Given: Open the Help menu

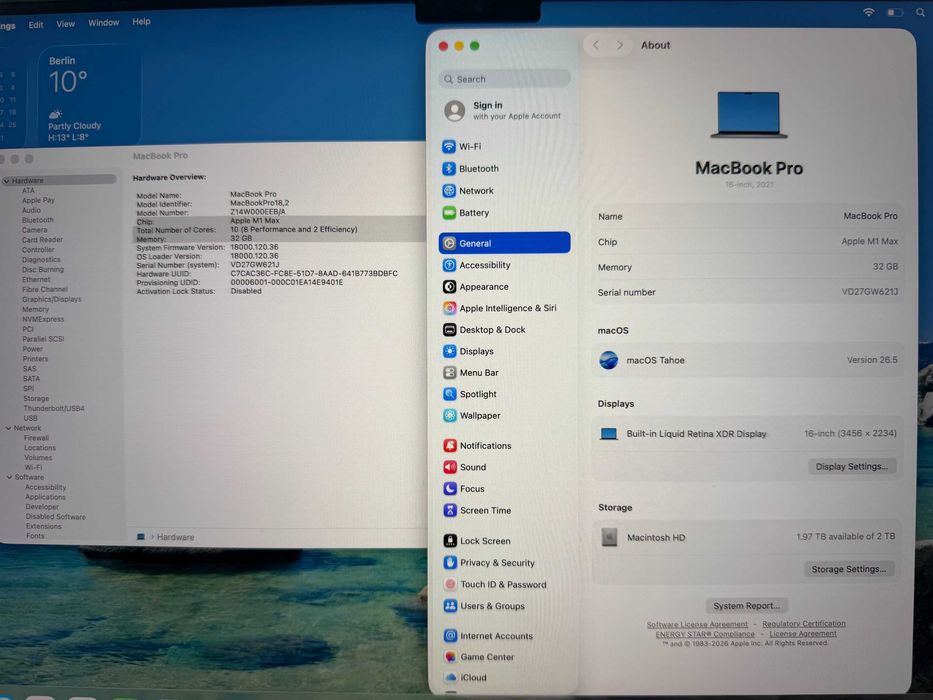Looking at the screenshot, I should [x=141, y=21].
